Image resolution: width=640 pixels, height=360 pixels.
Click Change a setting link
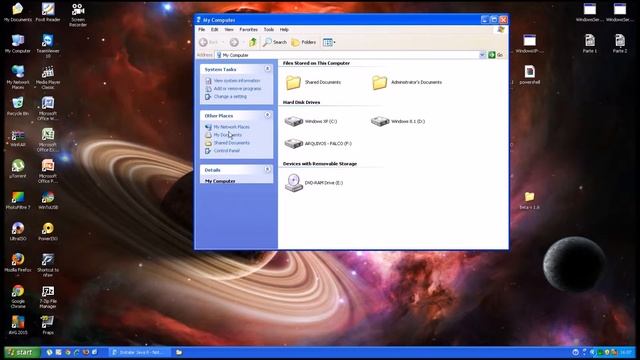pyautogui.click(x=230, y=97)
